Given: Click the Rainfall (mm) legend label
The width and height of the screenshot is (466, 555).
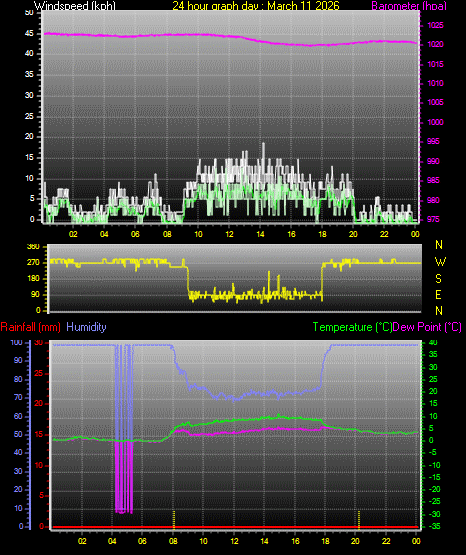Looking at the screenshot, I should point(30,327).
